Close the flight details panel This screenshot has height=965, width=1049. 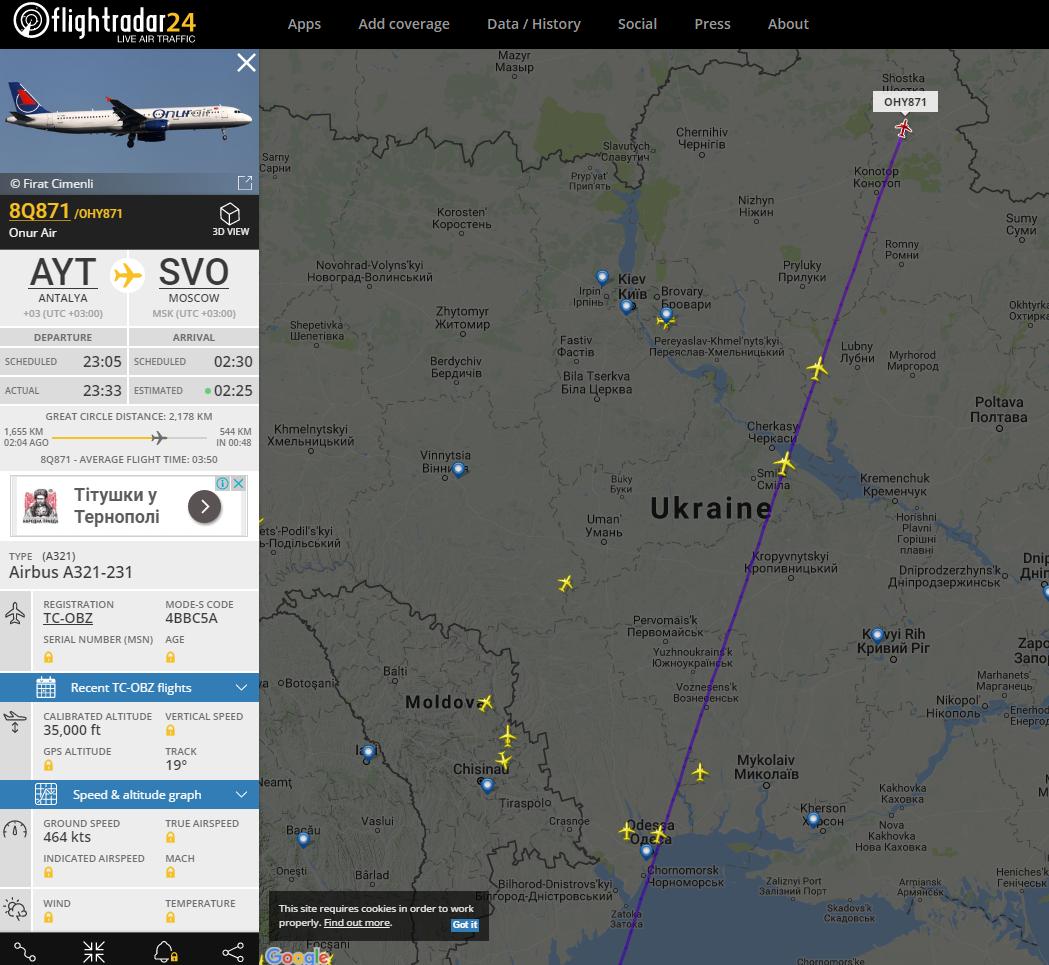[246, 62]
